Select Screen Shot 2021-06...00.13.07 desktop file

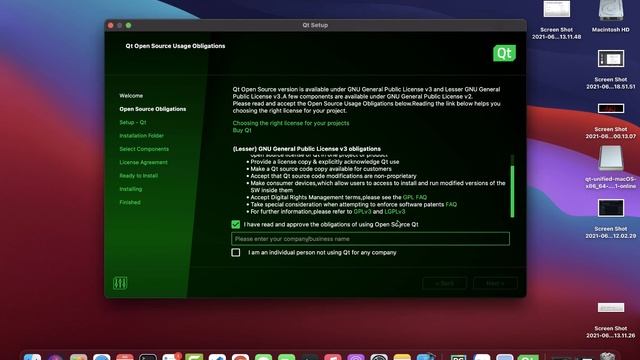tap(611, 109)
